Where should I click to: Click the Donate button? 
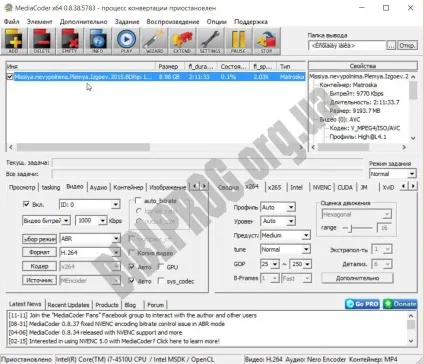click(400, 304)
